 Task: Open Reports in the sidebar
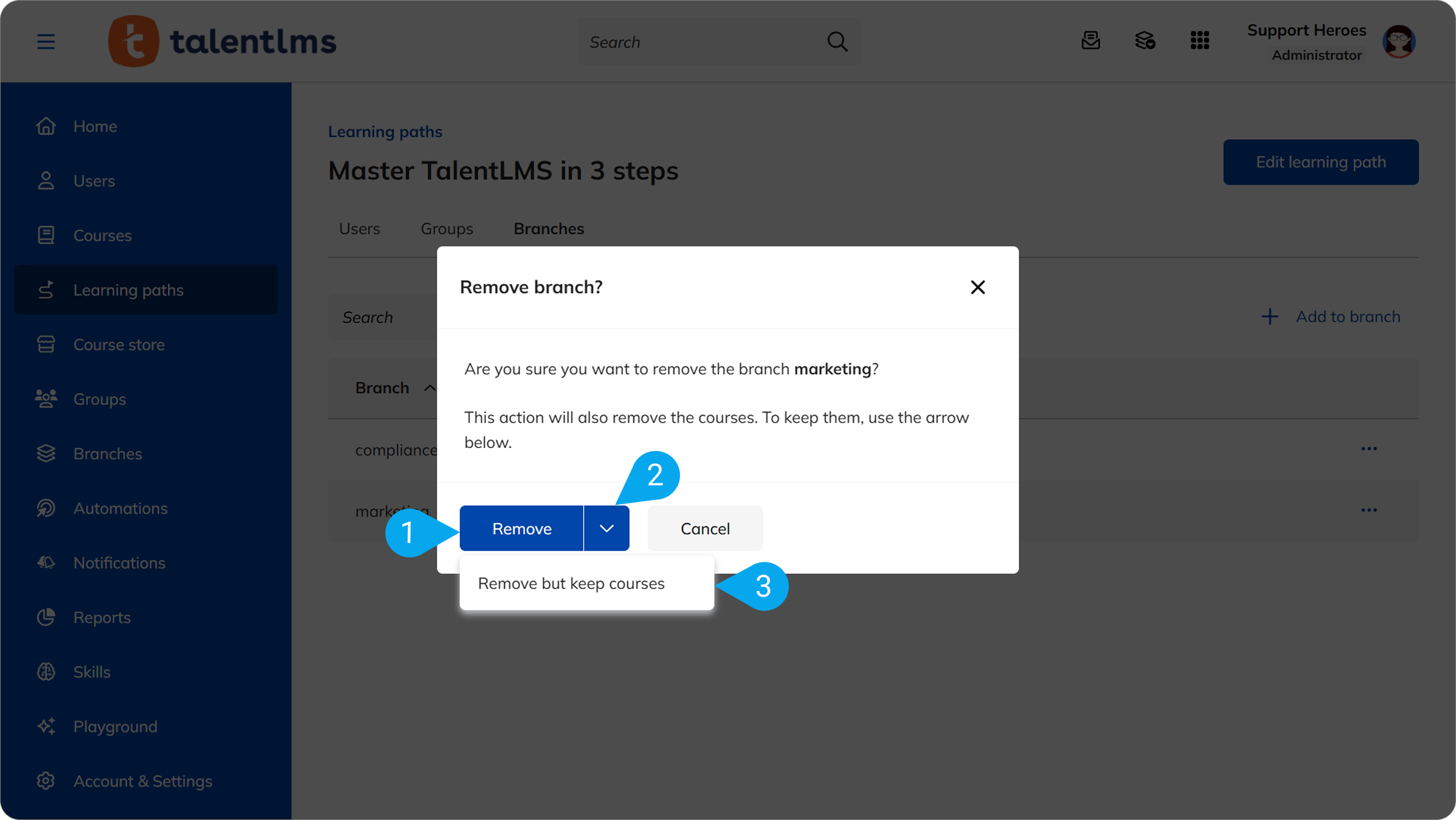point(146,618)
